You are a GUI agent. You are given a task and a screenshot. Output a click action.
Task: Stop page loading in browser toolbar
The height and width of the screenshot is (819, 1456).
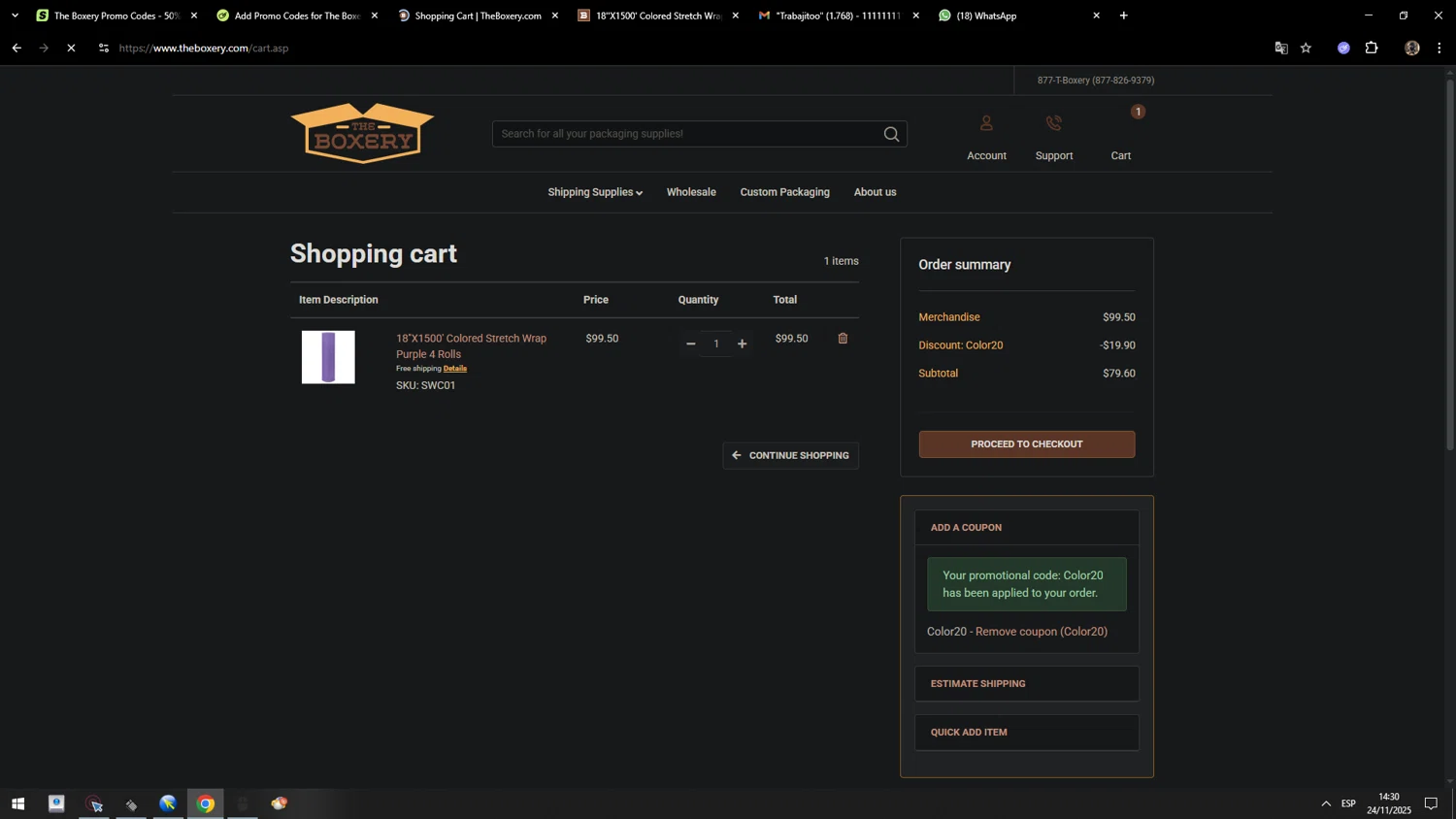(71, 48)
